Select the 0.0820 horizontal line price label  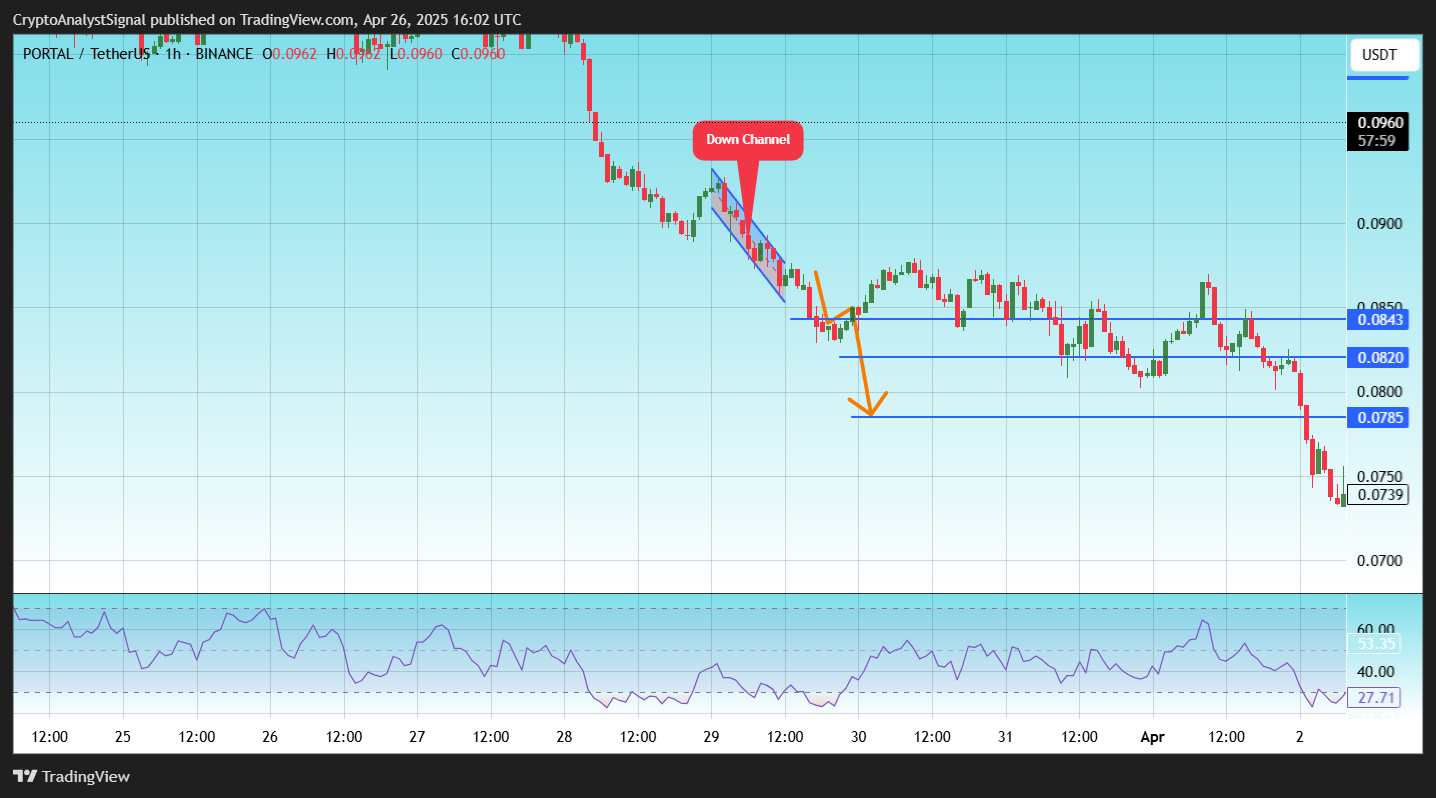tap(1378, 357)
